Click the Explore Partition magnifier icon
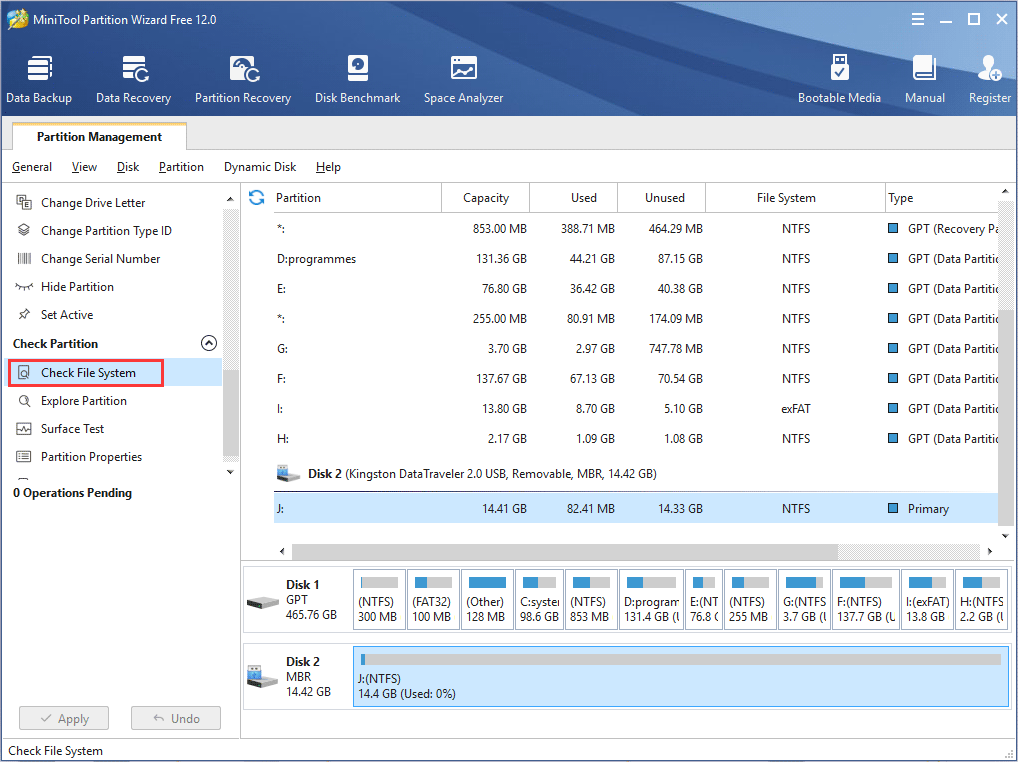 (x=24, y=400)
